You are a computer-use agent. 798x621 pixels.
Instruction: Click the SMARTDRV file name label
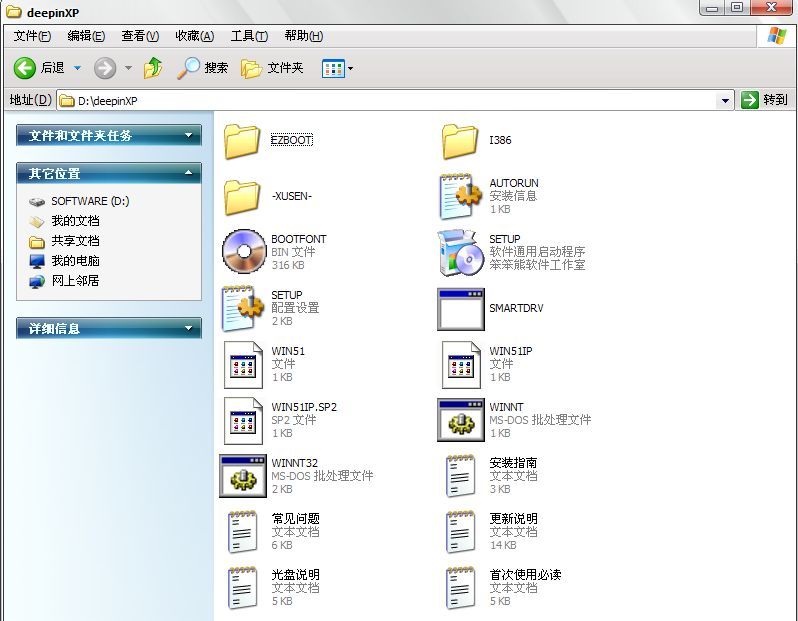tap(516, 308)
